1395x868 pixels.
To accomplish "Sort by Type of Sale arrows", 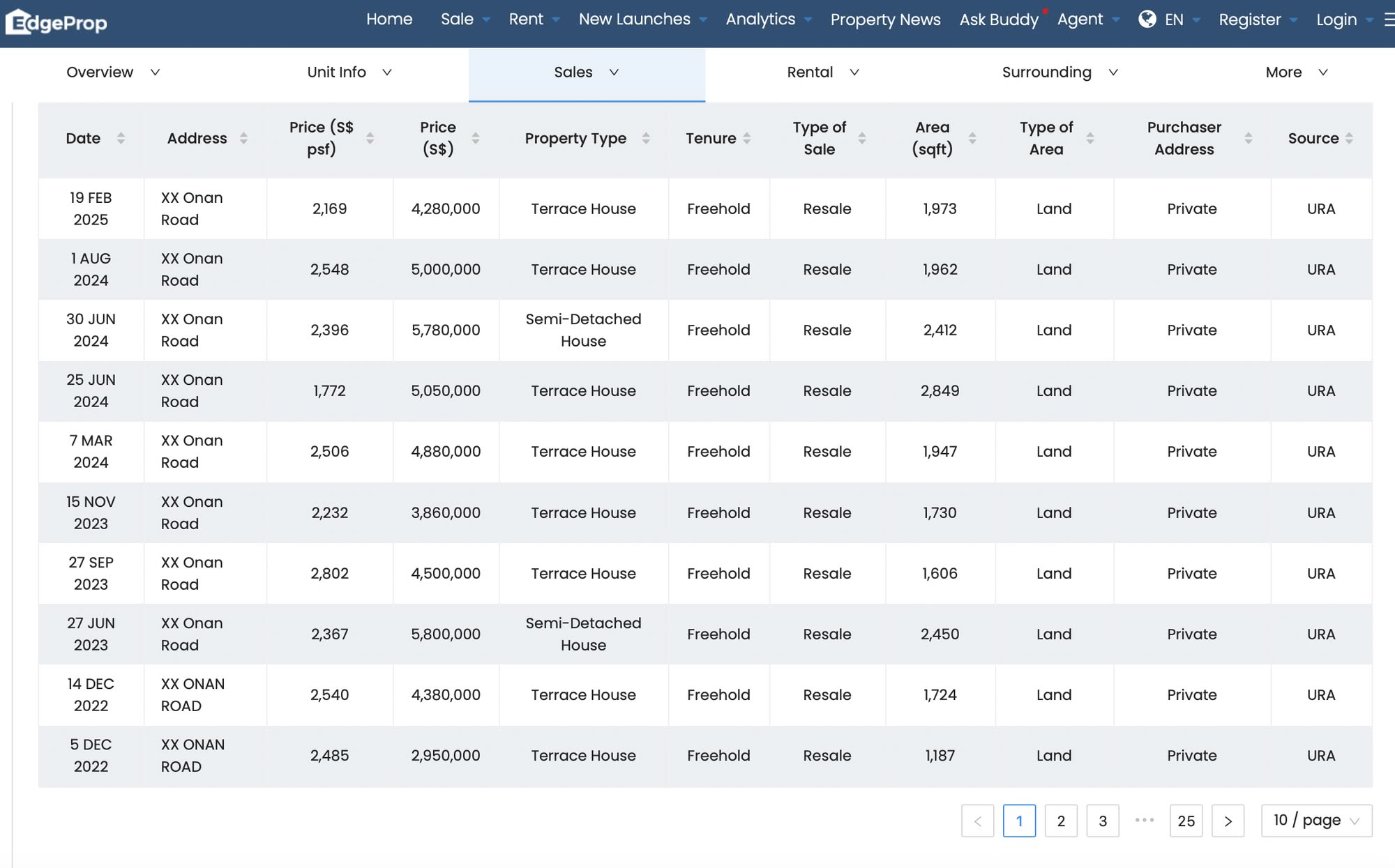I will [x=862, y=138].
